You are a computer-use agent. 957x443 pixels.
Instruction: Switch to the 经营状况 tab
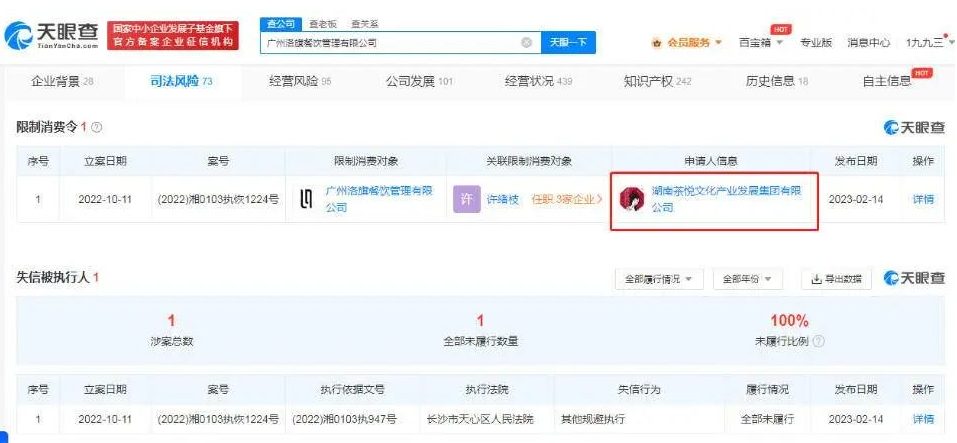pos(538,81)
